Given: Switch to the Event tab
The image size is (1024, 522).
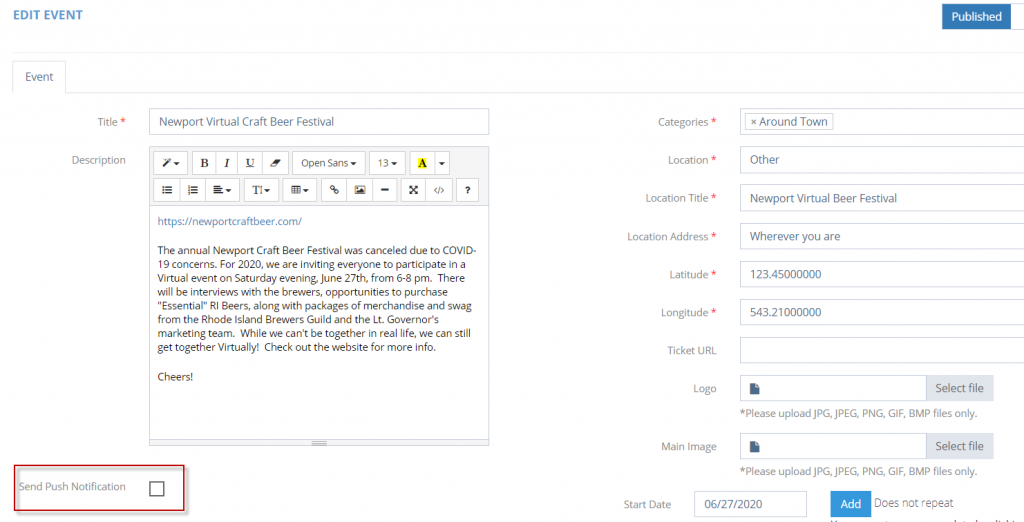Looking at the screenshot, I should 39,76.
